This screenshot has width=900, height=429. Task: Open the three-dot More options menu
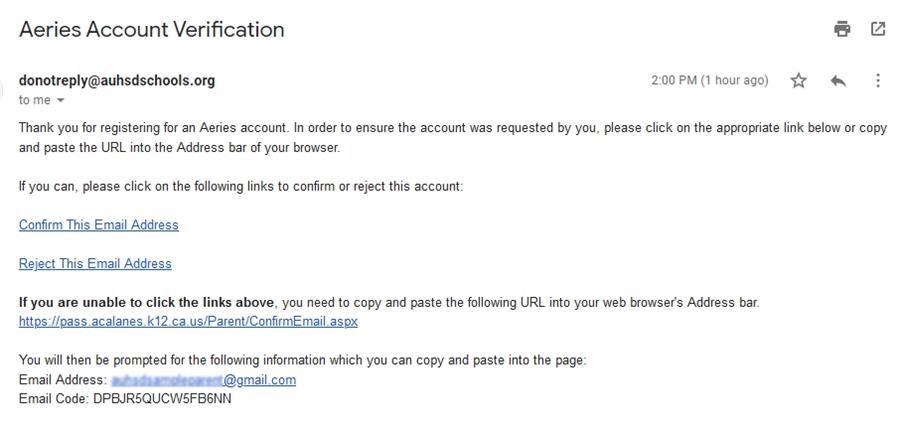point(878,80)
